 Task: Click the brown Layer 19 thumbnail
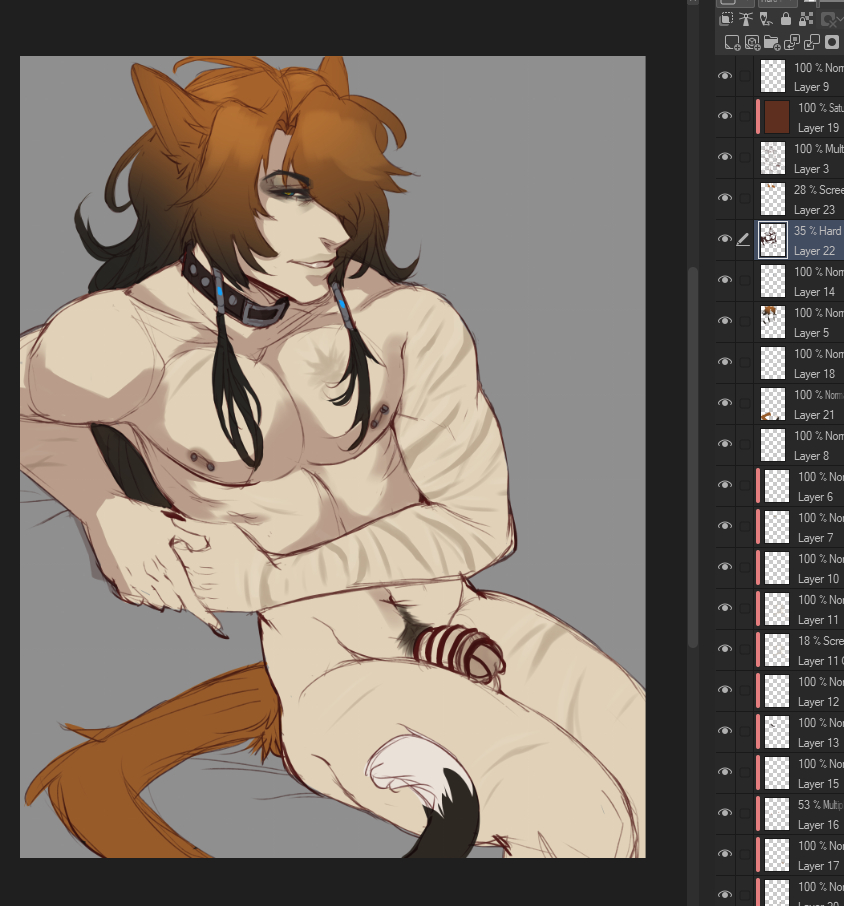776,117
